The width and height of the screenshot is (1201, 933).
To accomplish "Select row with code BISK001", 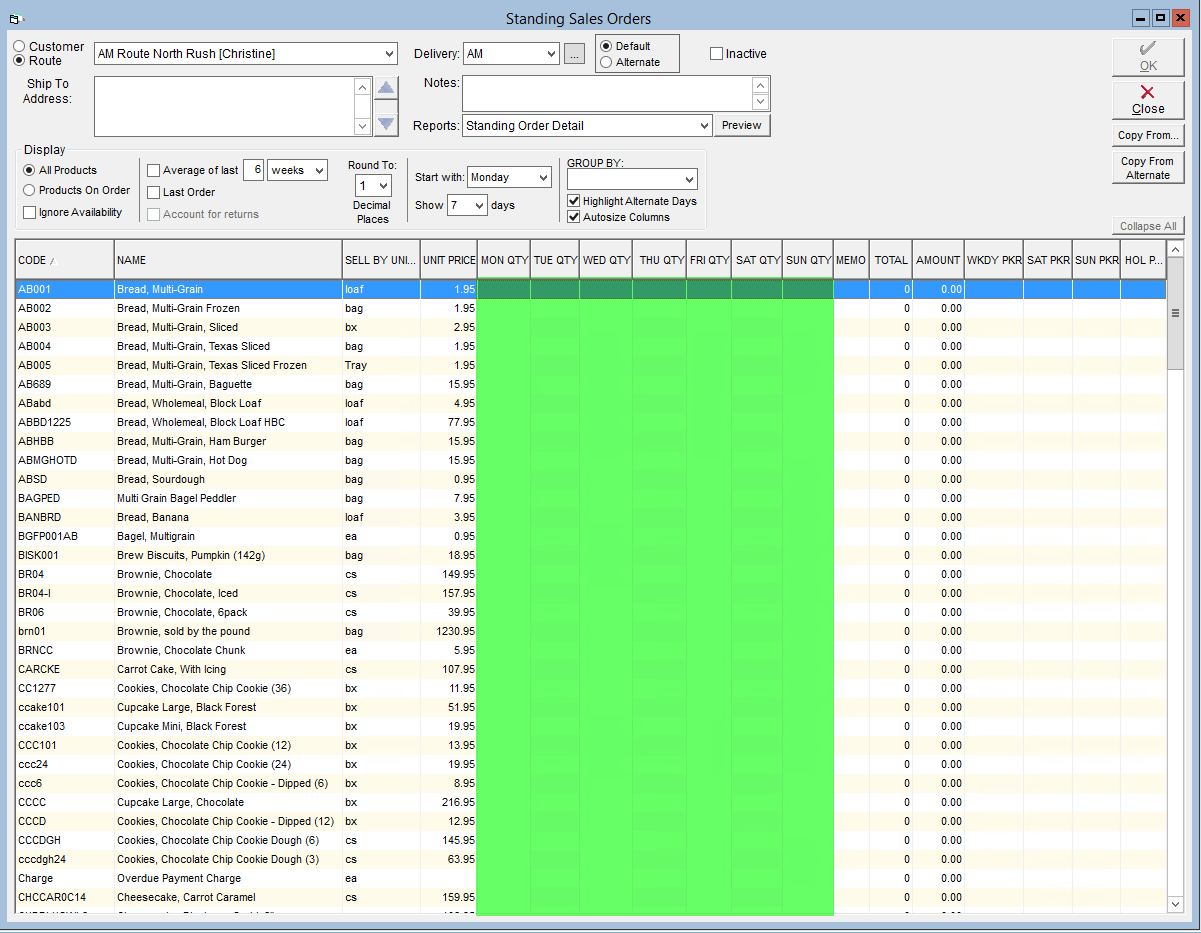I will (590, 555).
